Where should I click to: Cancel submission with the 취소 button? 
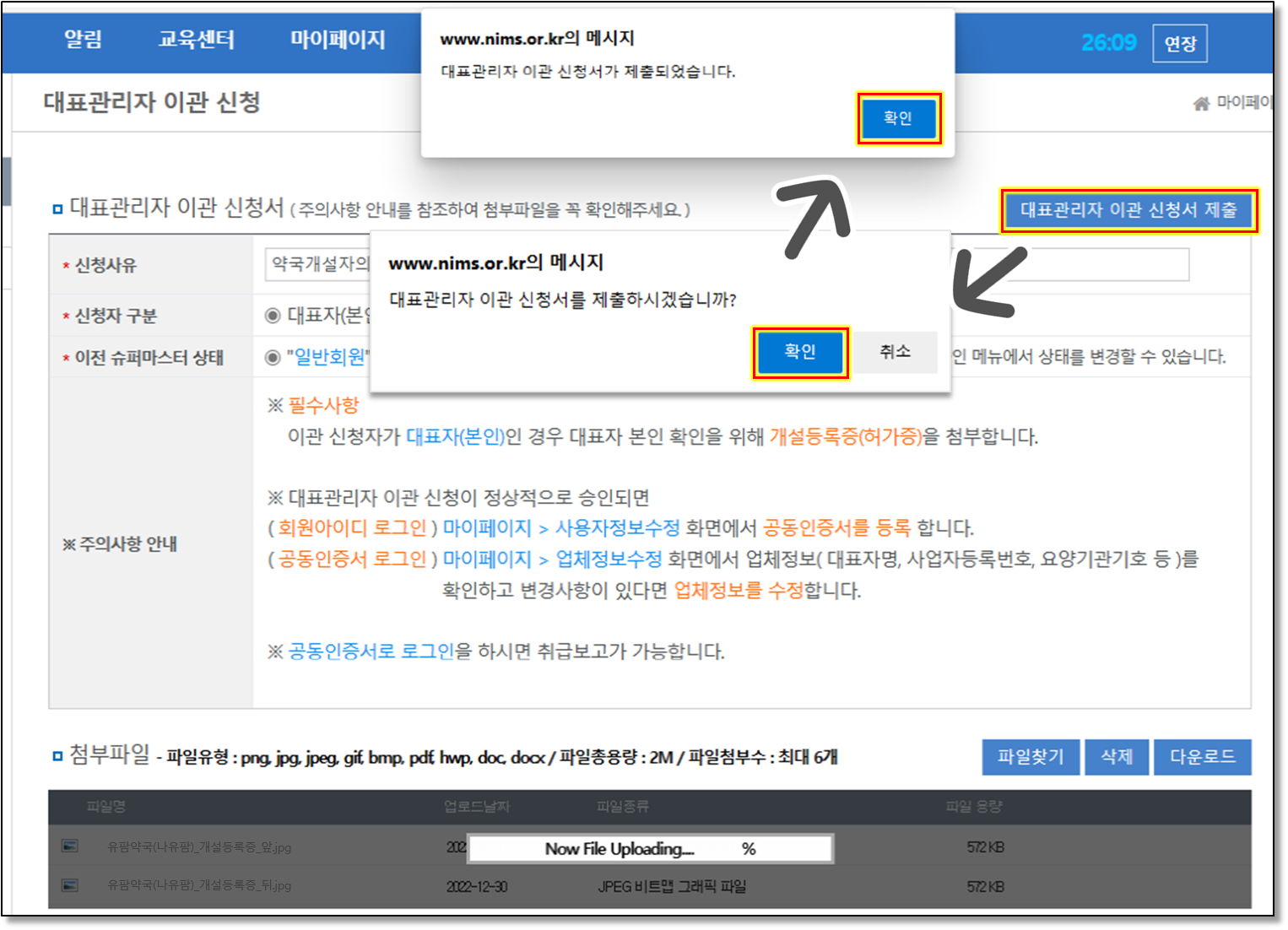895,352
